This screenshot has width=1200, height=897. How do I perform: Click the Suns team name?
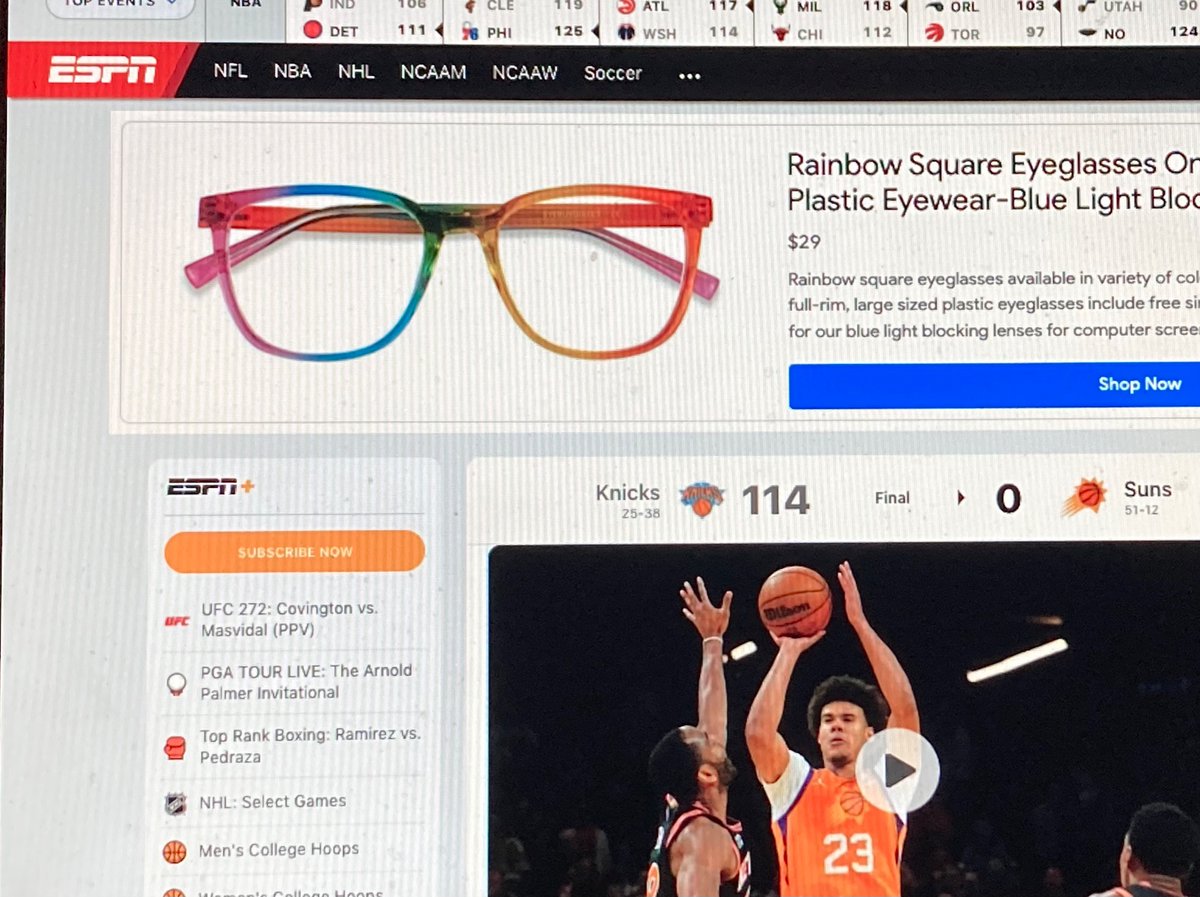tap(1147, 489)
